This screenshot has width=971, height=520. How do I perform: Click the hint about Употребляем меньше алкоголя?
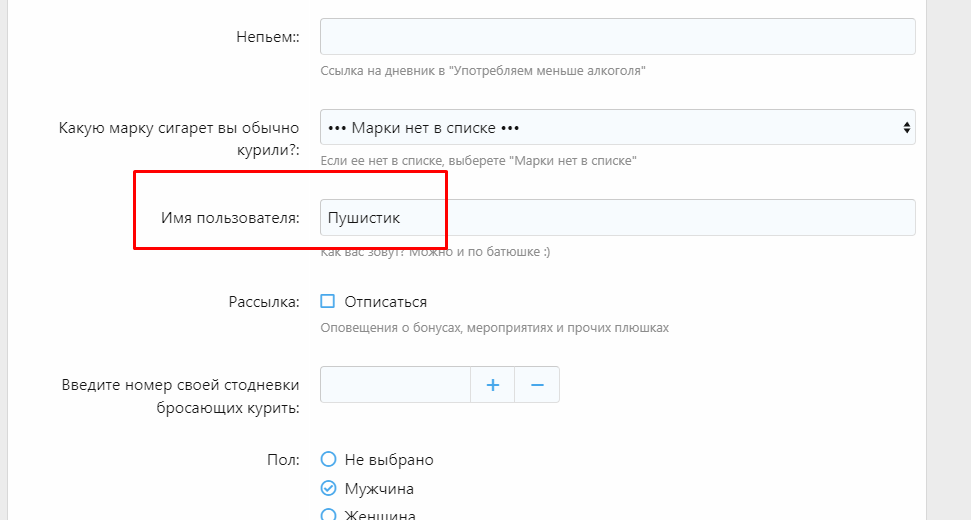point(483,71)
